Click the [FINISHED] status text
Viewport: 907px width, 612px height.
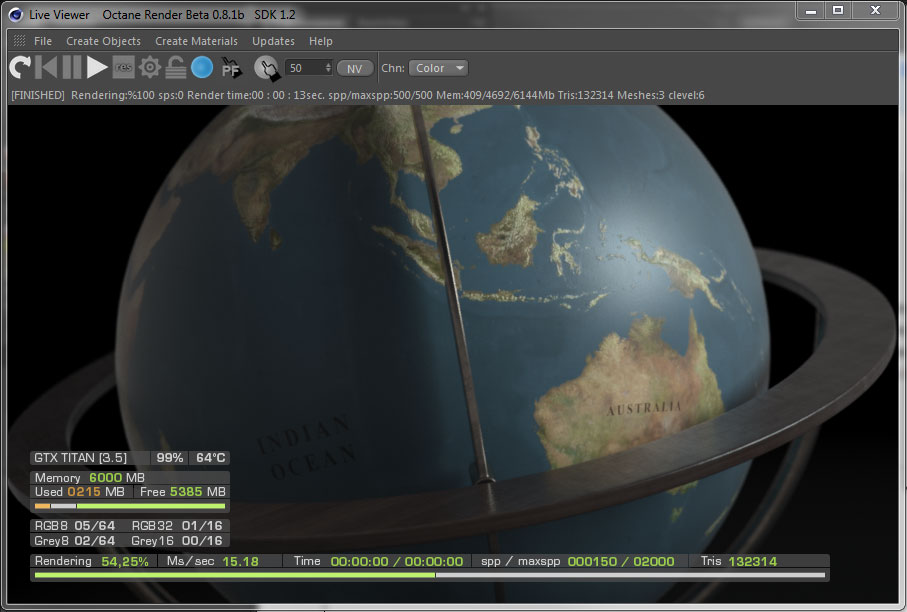click(38, 95)
